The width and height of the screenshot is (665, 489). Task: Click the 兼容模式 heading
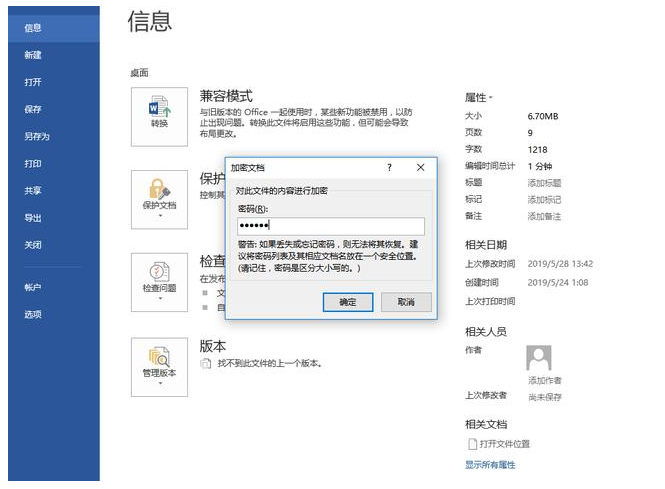click(226, 96)
